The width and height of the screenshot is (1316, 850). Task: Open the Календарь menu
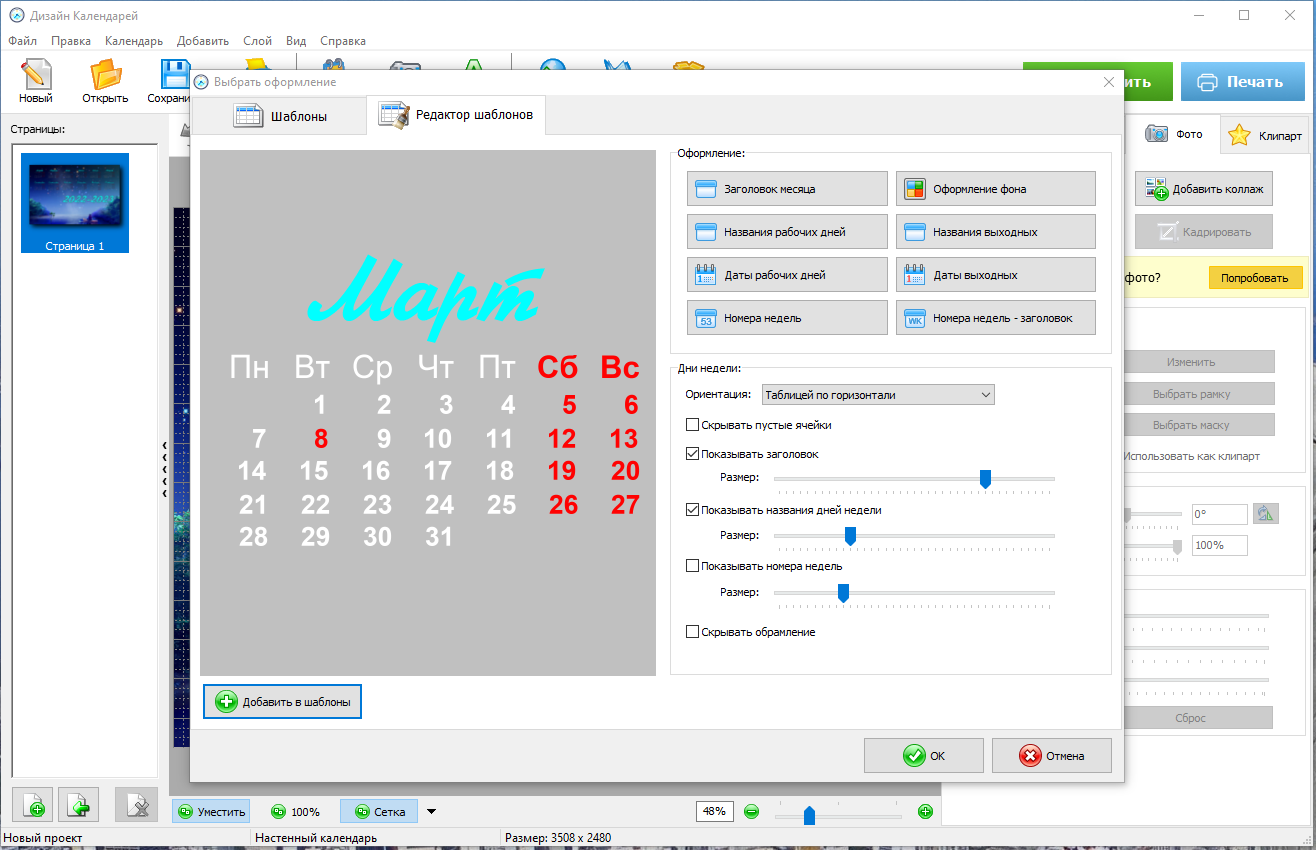pos(133,41)
